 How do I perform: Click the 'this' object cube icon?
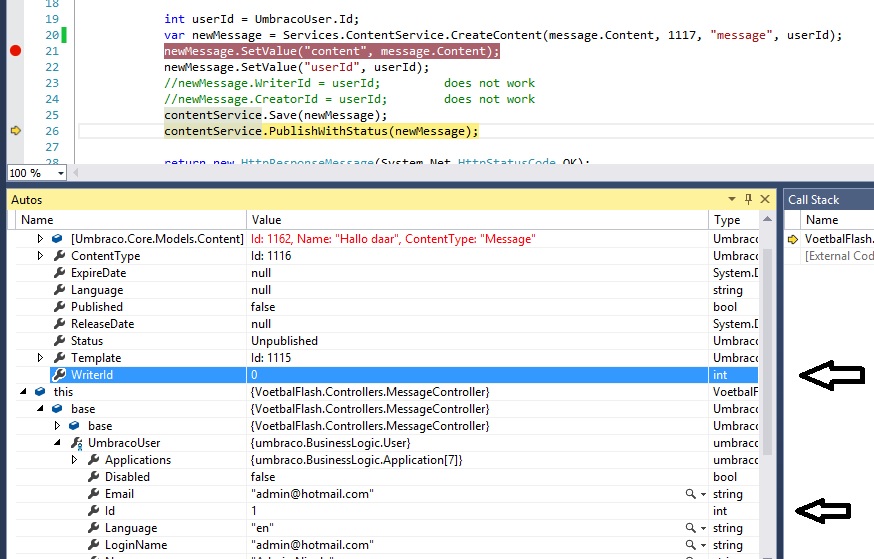coord(40,392)
